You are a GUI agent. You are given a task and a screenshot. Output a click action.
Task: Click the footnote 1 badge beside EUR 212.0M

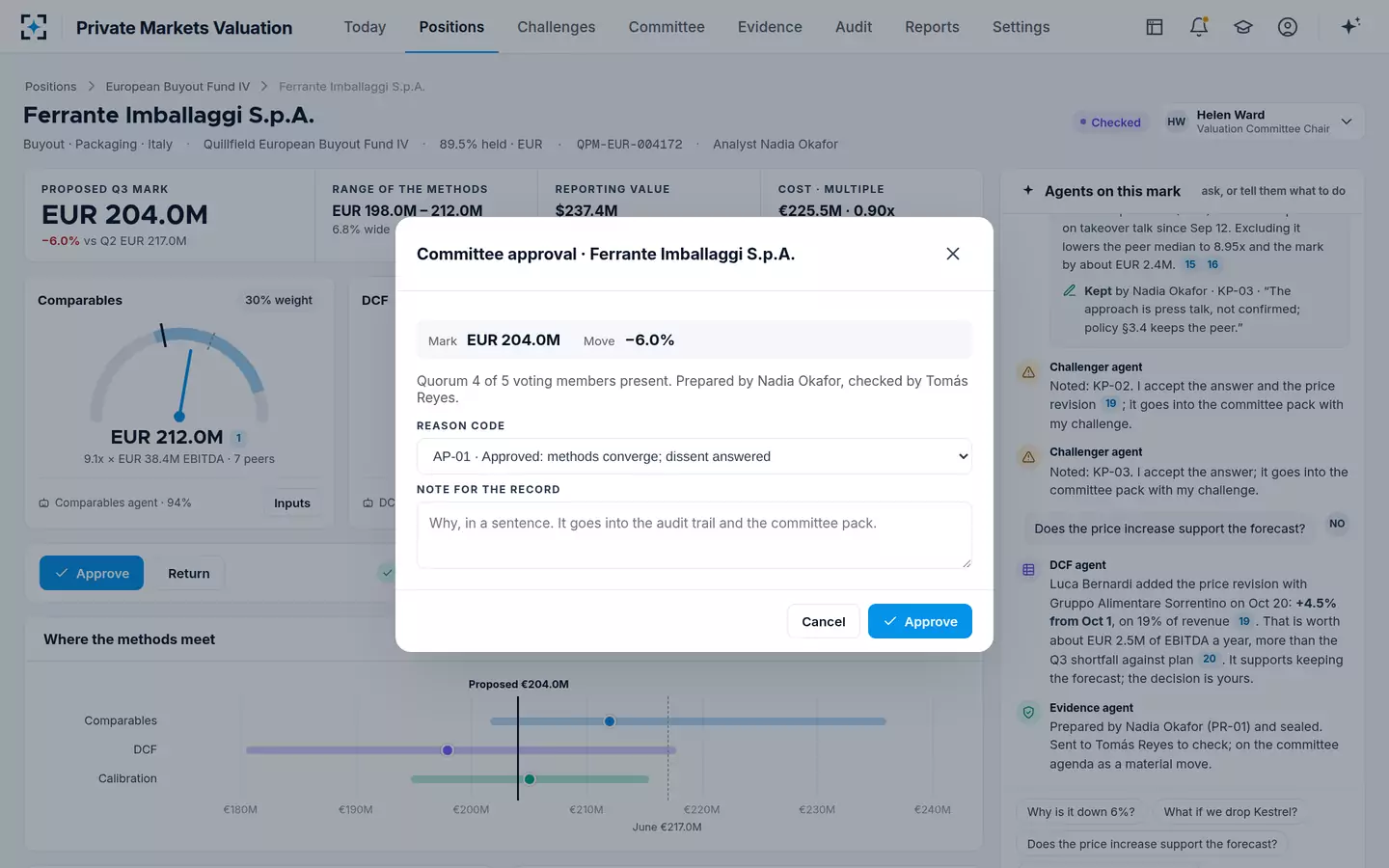239,438
